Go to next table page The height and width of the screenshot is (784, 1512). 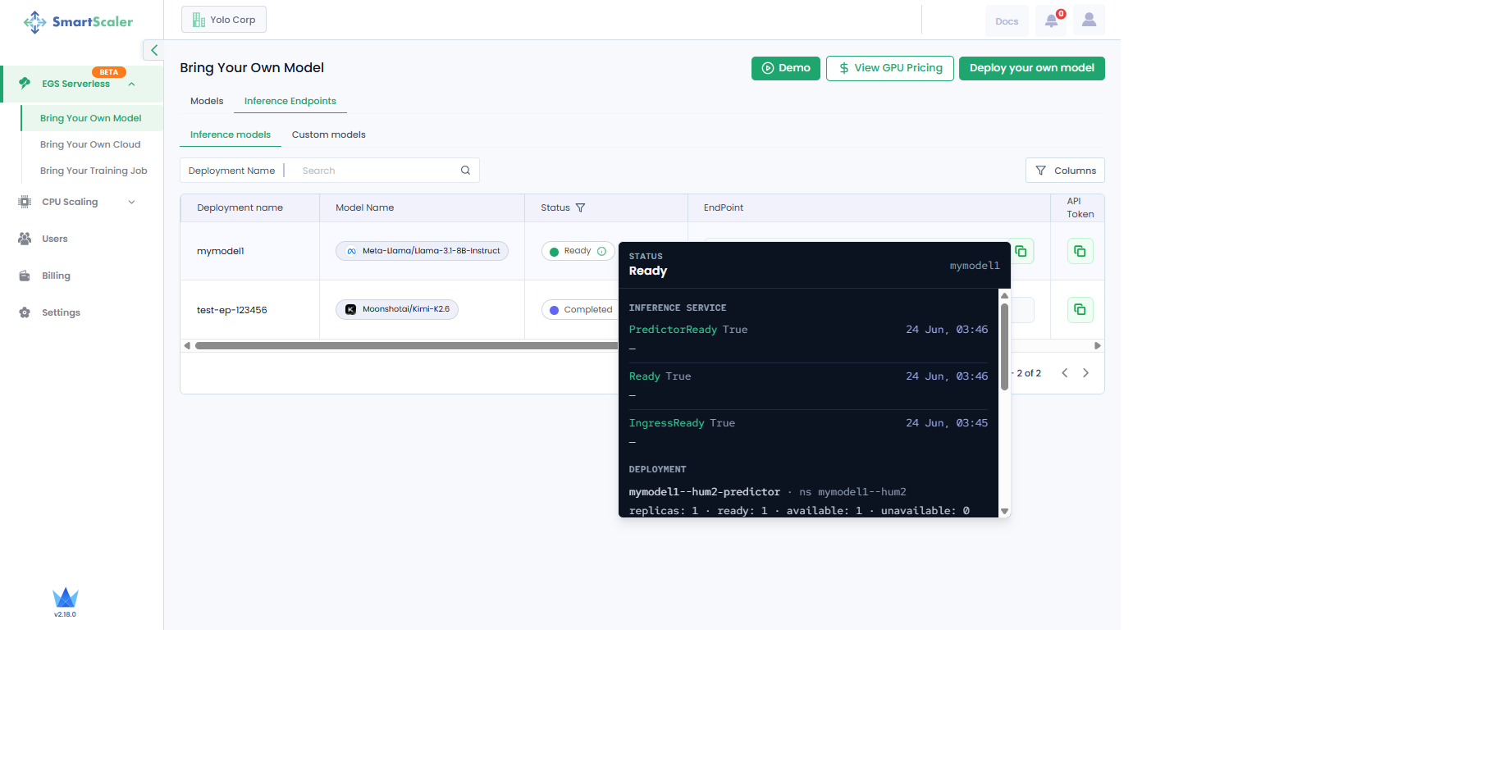(1085, 373)
